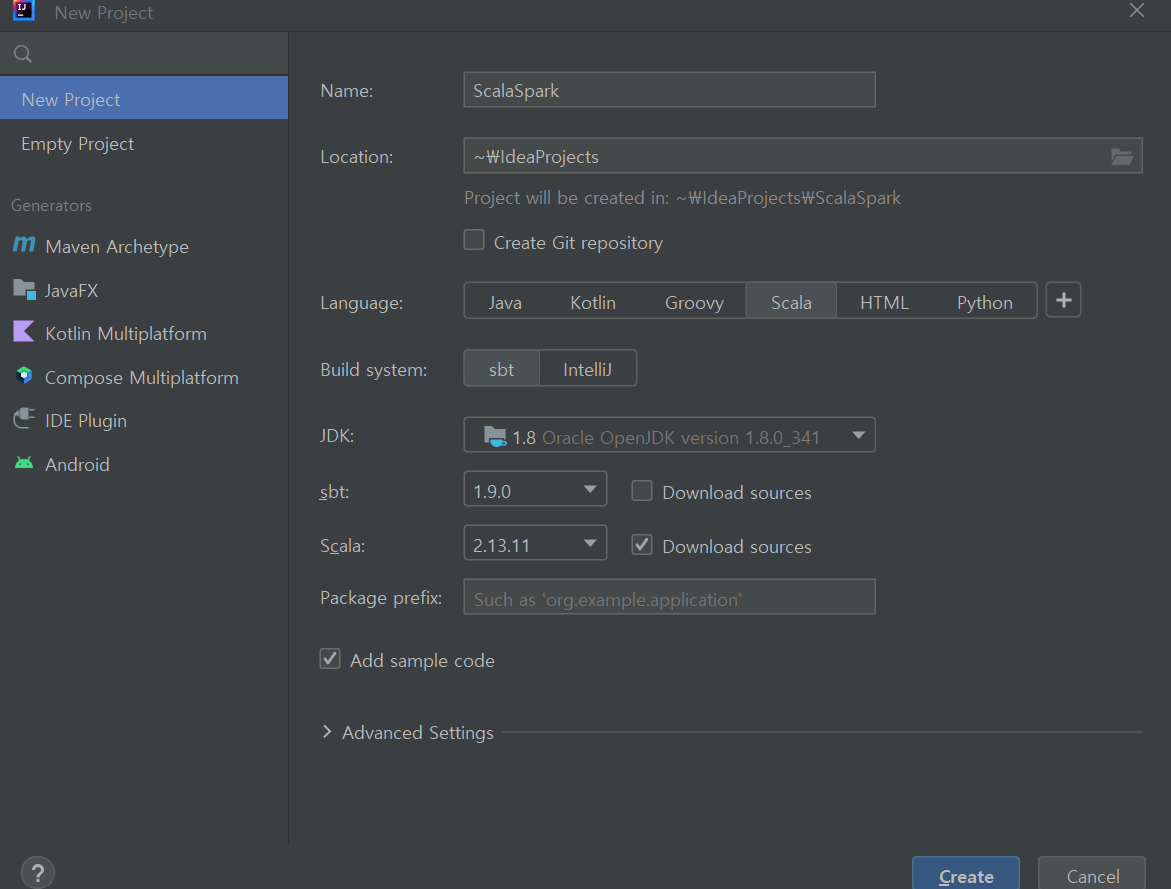Screen dimensions: 1171x889
Task: Choose Kotlin language option
Action: pyautogui.click(x=593, y=302)
